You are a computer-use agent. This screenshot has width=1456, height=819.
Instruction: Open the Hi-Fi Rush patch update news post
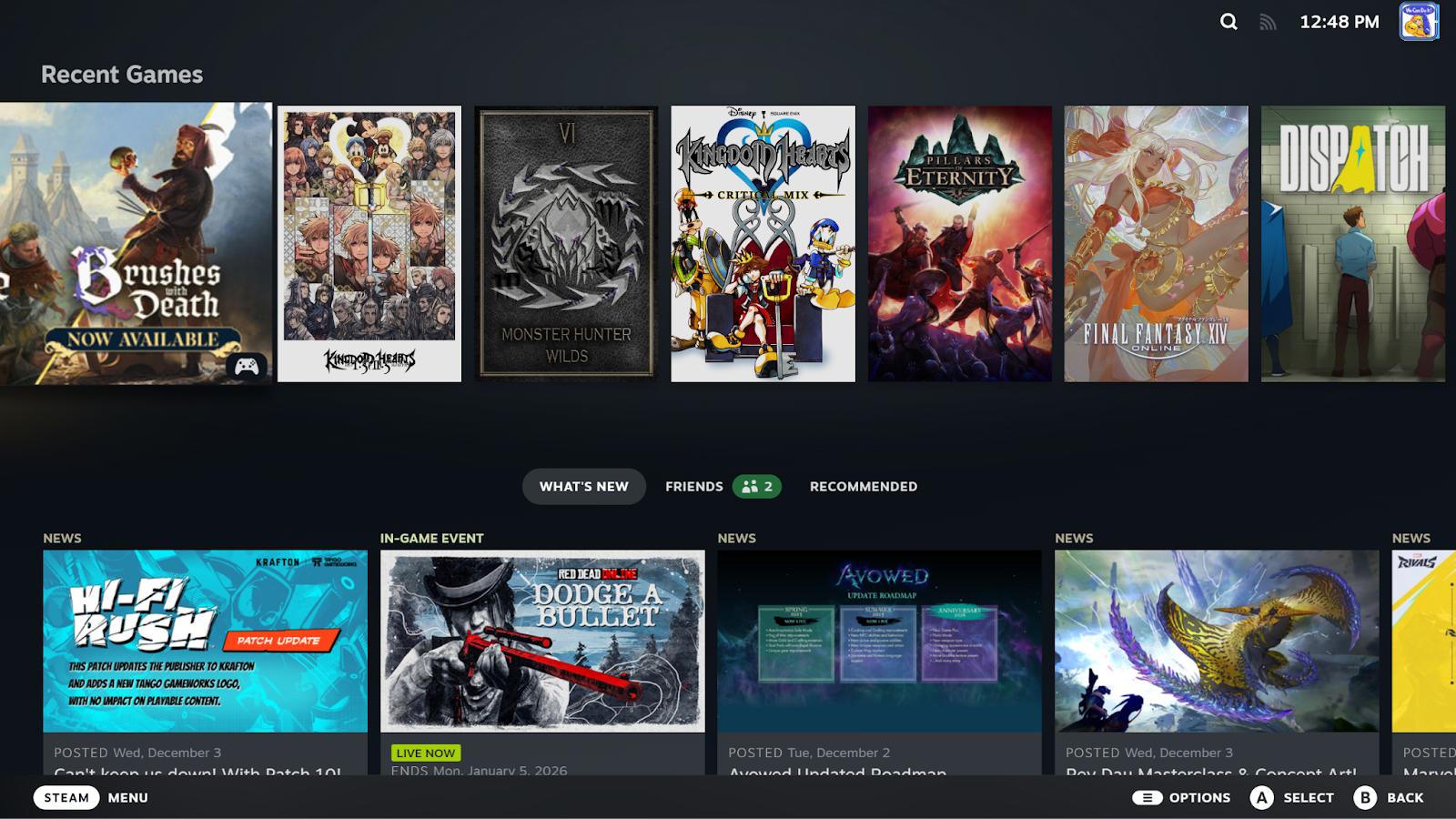[x=205, y=646]
